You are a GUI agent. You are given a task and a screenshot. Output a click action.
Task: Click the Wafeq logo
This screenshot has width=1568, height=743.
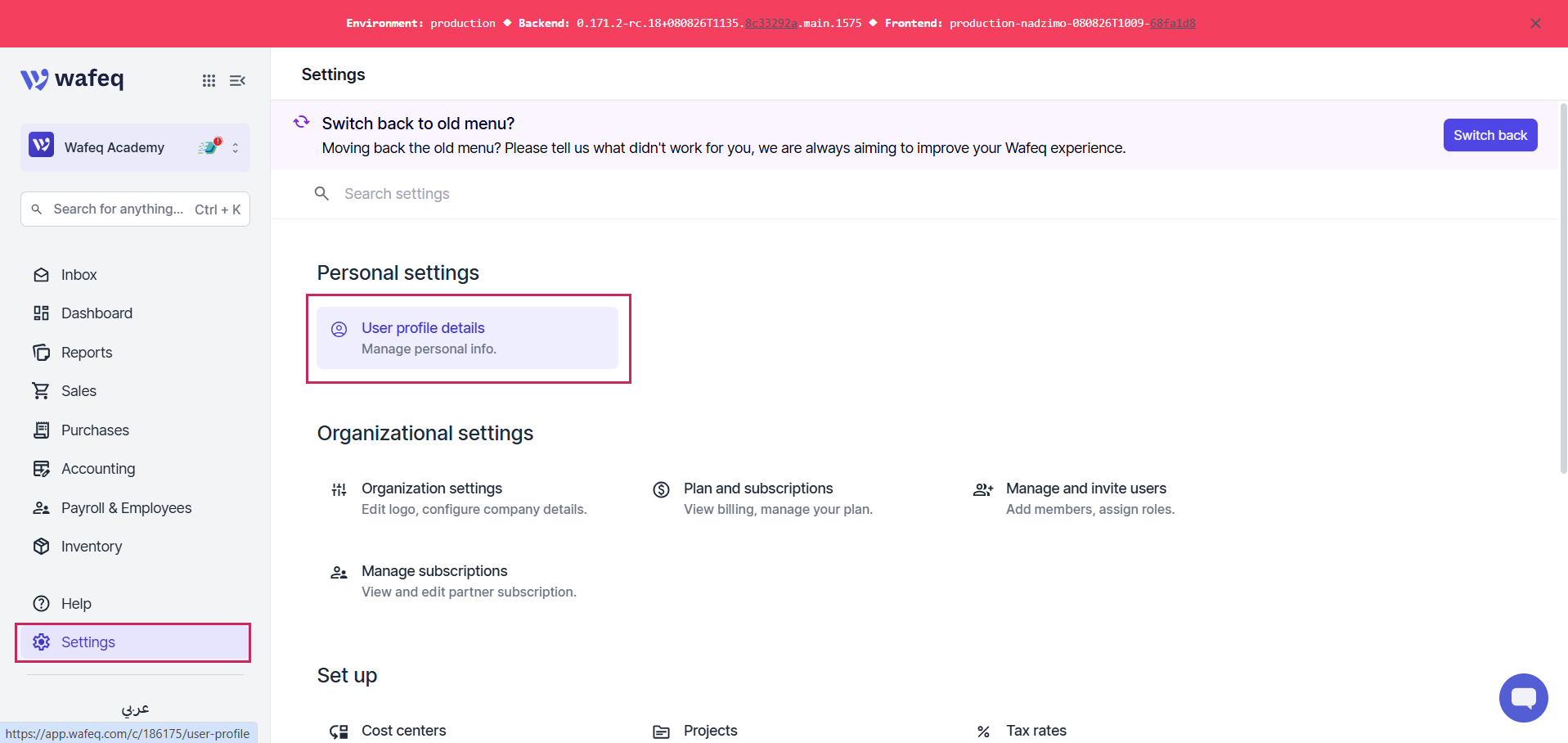point(72,79)
